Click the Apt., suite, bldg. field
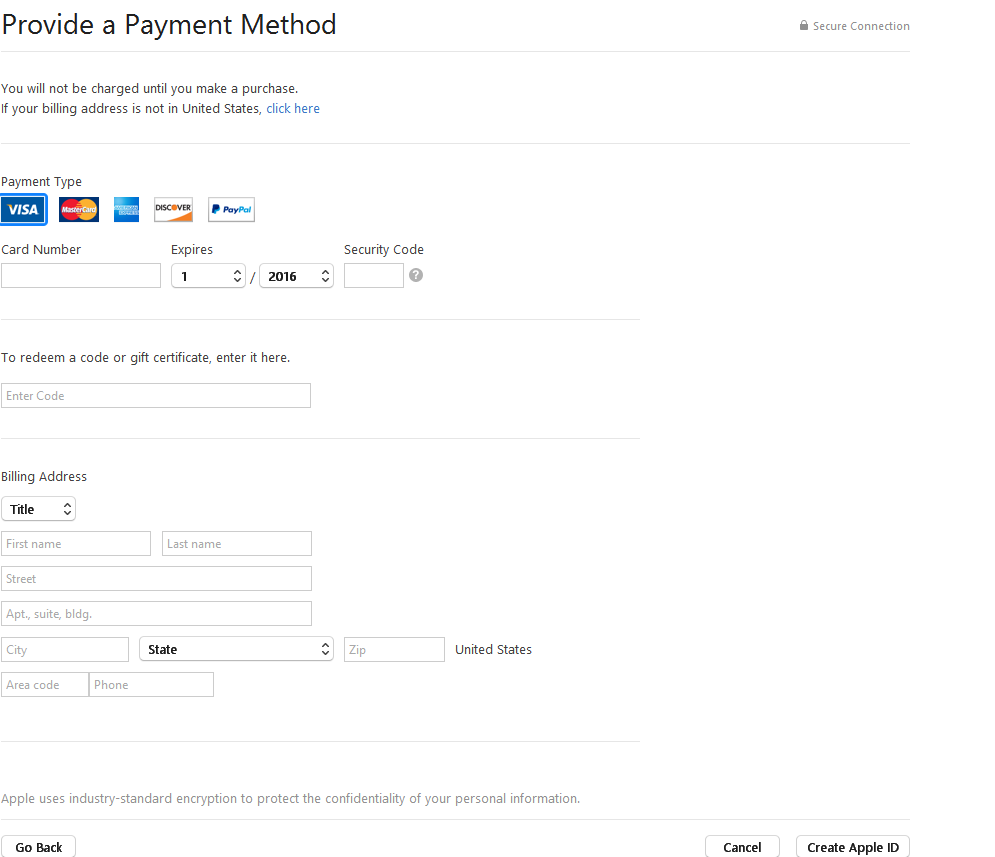The image size is (995, 857). pos(156,613)
